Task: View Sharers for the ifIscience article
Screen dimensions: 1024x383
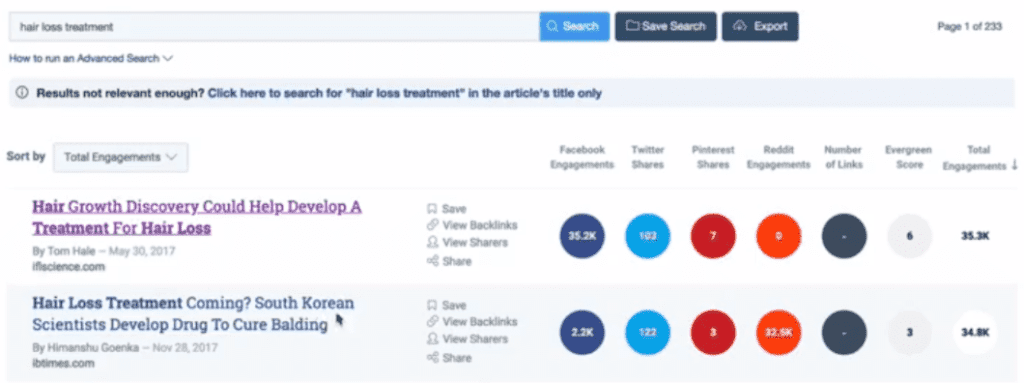Action: (x=467, y=242)
